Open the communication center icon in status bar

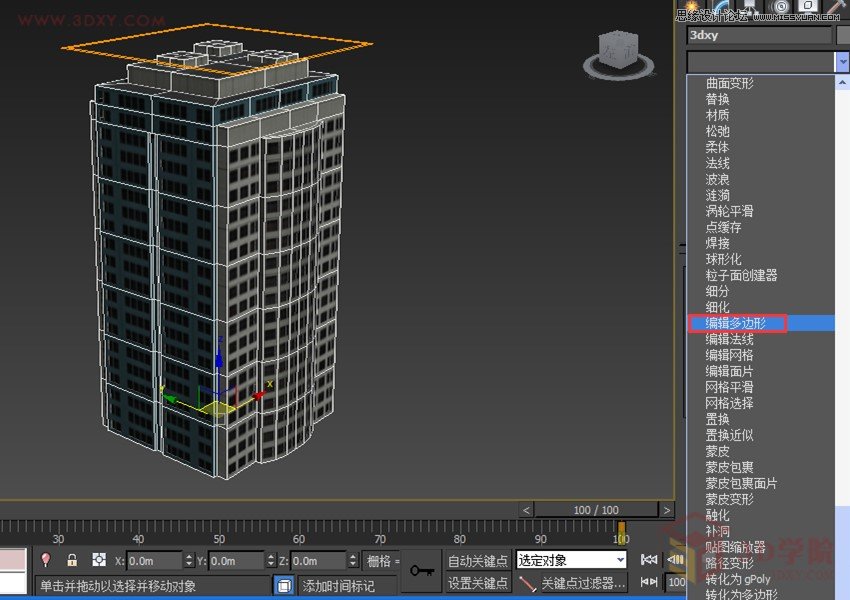tap(284, 585)
